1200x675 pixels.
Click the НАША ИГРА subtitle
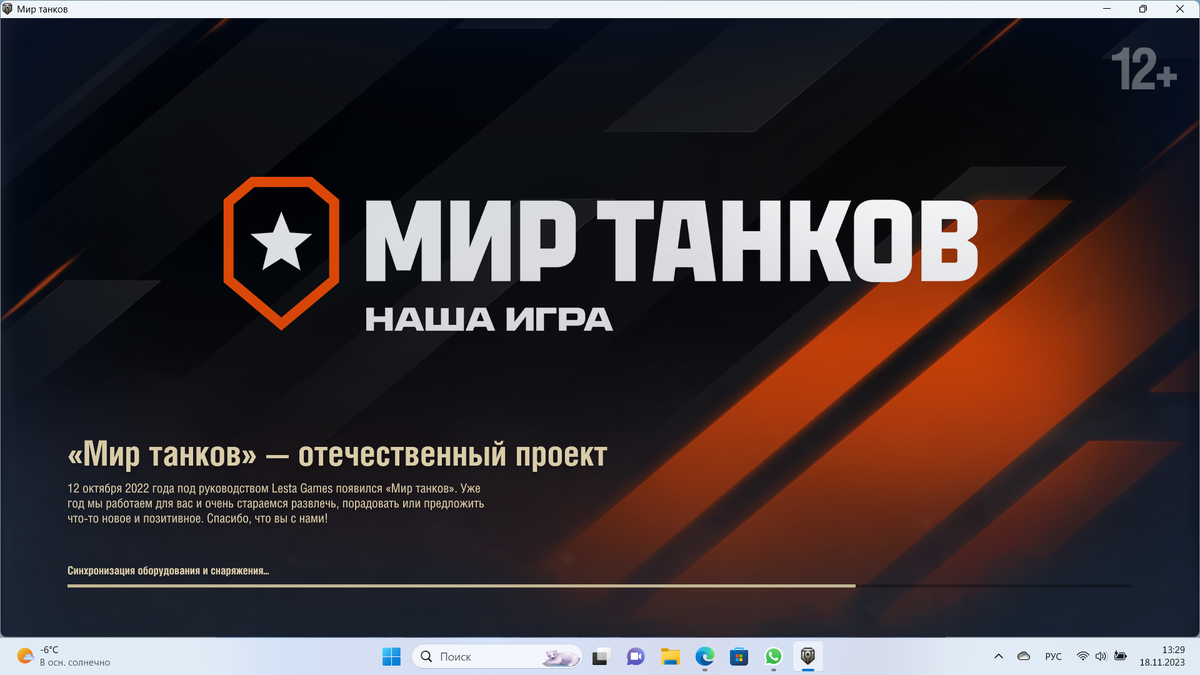click(489, 319)
